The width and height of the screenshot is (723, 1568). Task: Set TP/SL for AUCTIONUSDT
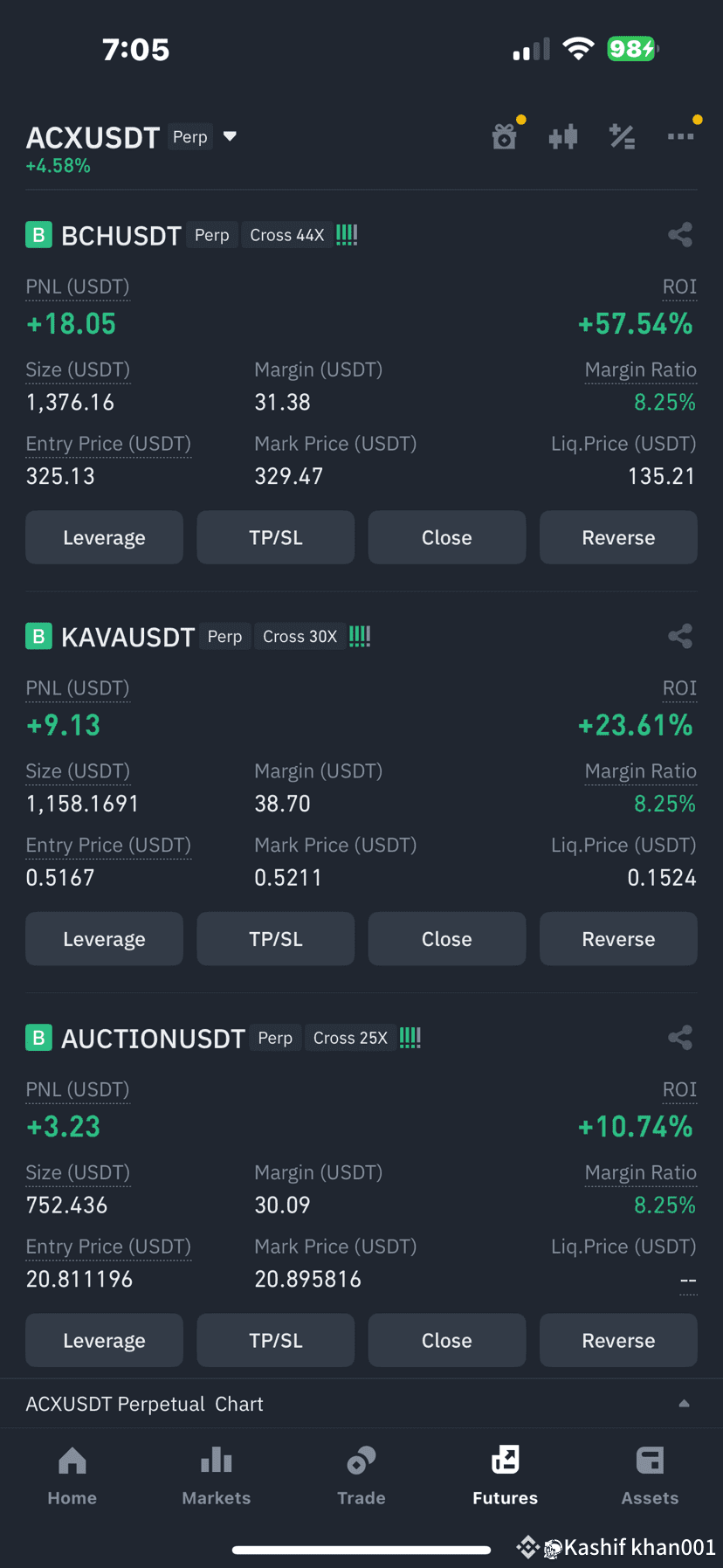276,1340
